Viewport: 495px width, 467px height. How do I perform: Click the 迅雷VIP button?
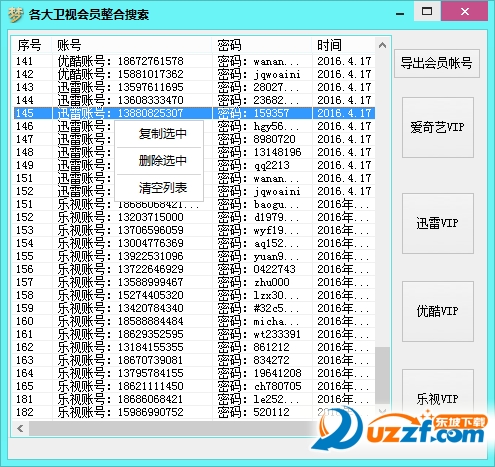pyautogui.click(x=438, y=223)
